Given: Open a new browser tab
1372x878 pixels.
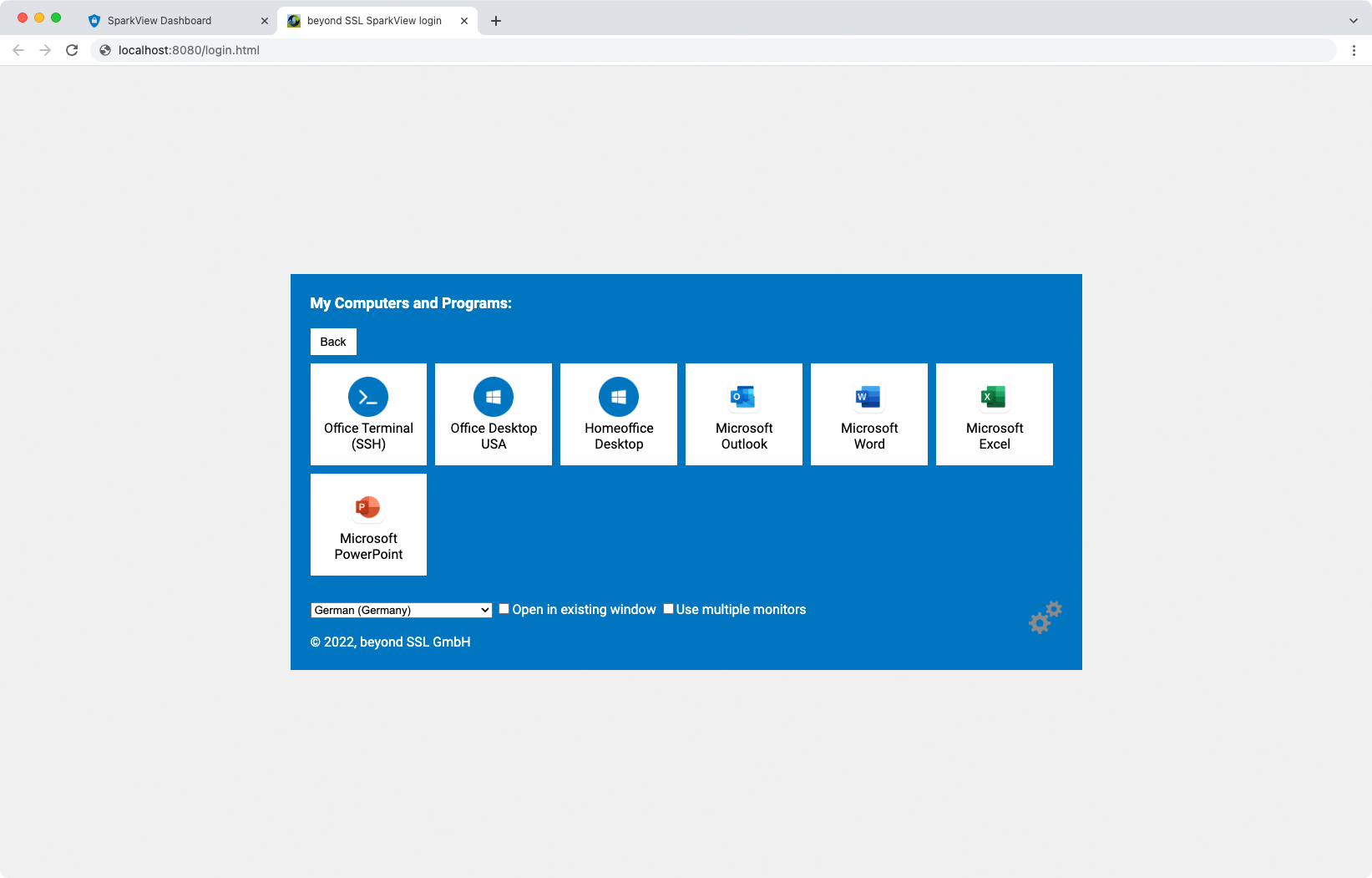Looking at the screenshot, I should point(496,21).
